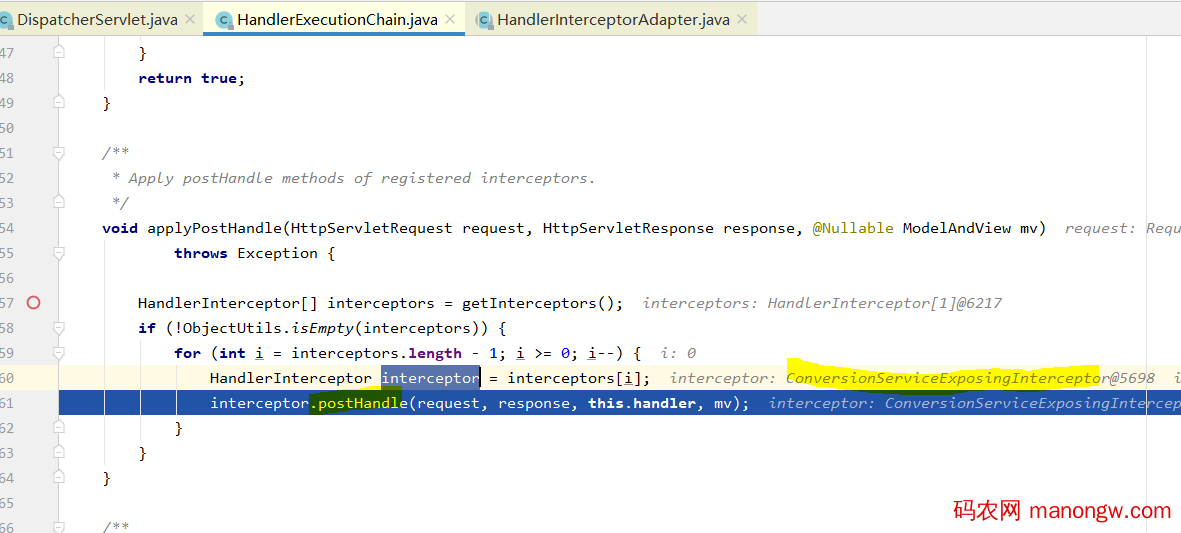
Task: Close the HandlerInterceptorAdapter.java tab
Action: click(742, 19)
